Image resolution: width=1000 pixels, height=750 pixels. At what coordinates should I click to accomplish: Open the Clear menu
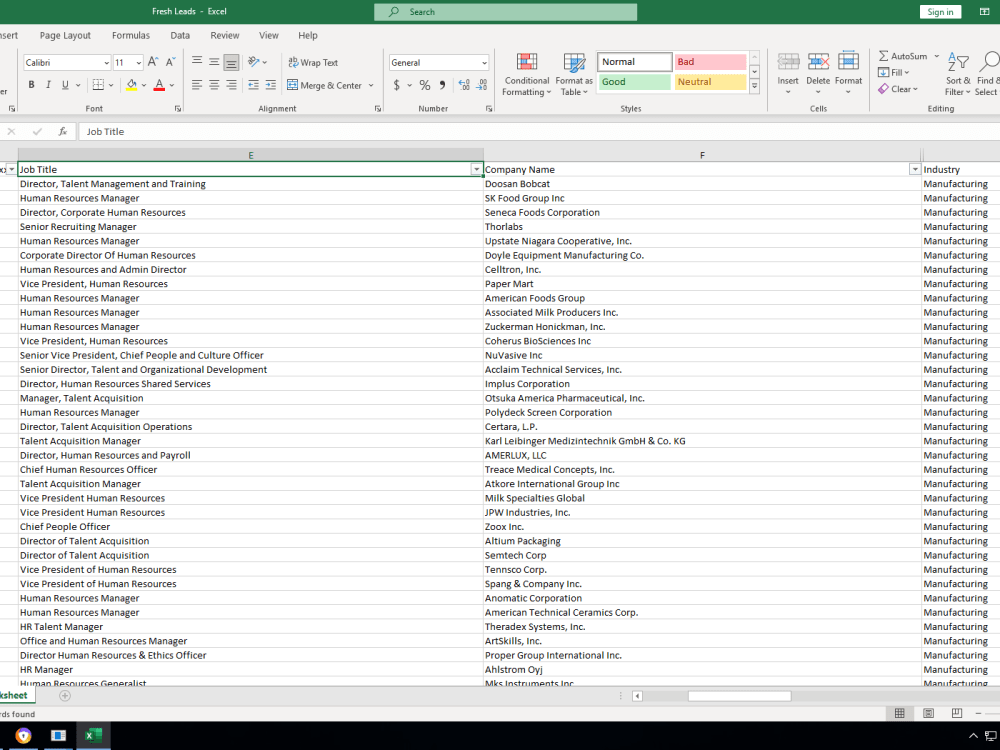898,89
